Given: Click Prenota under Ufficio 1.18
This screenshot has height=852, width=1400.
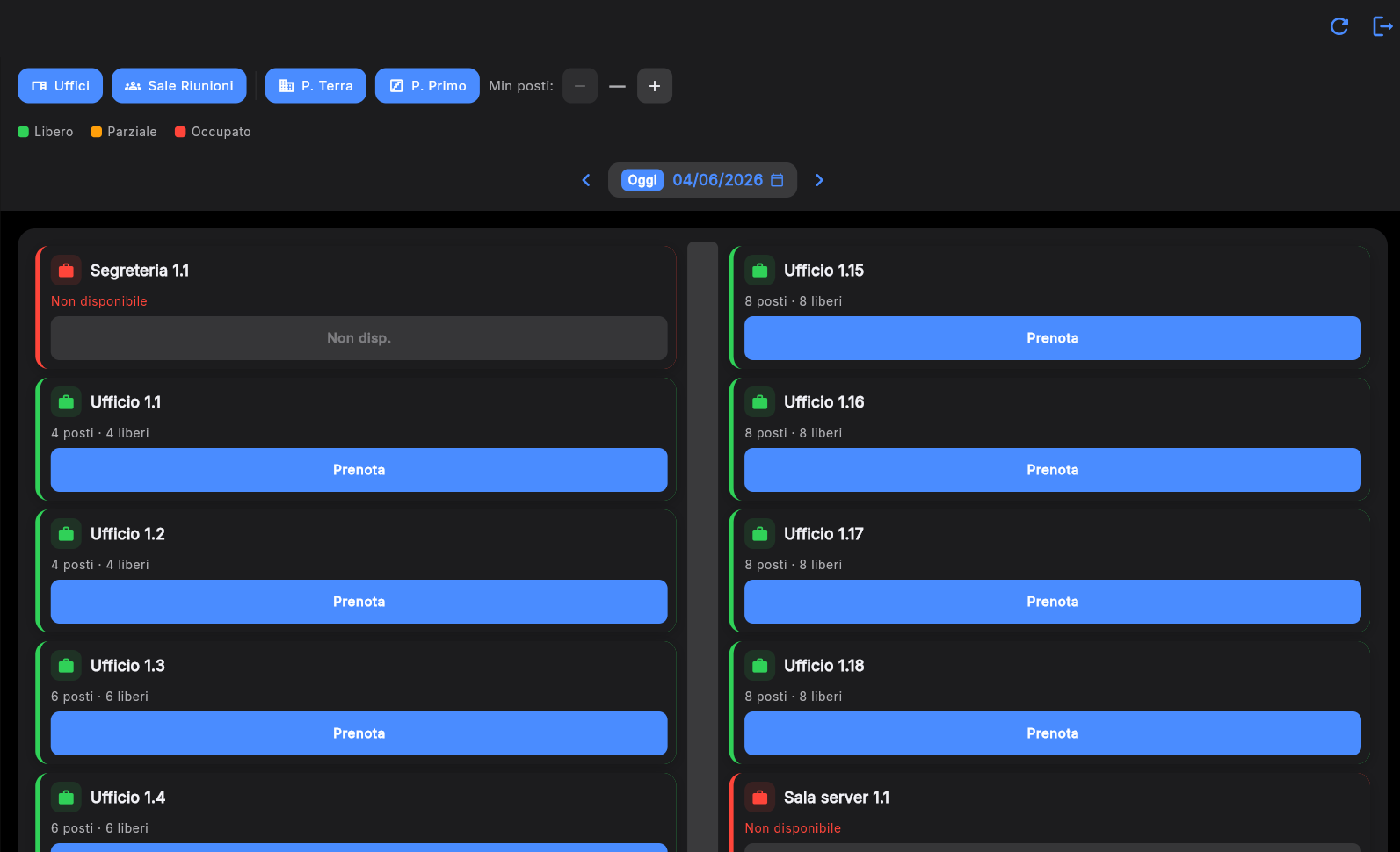Looking at the screenshot, I should (x=1053, y=733).
